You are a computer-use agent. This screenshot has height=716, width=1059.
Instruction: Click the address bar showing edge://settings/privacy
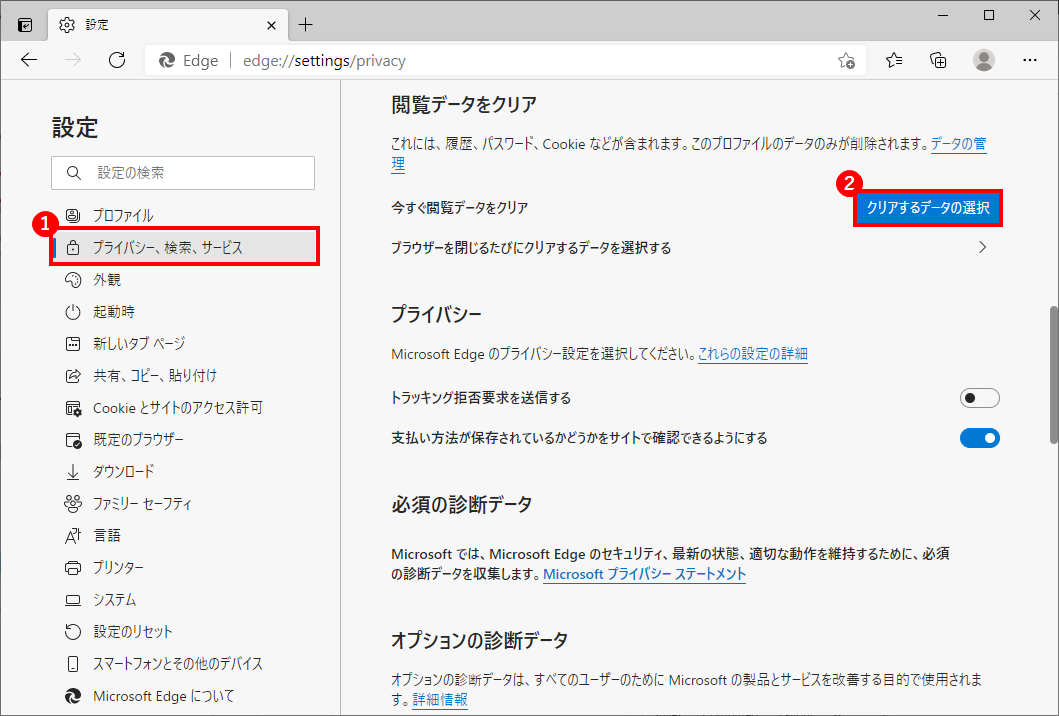click(505, 61)
